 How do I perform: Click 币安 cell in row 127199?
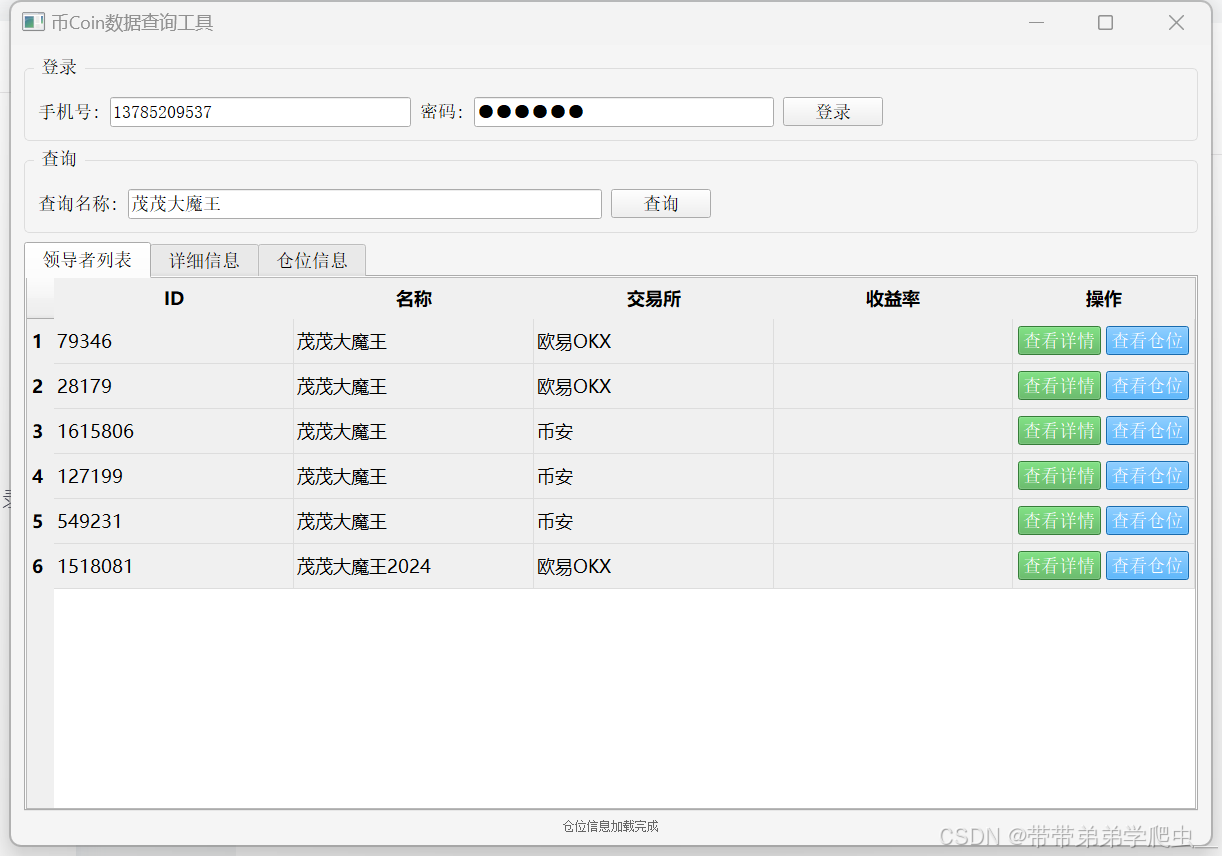654,477
